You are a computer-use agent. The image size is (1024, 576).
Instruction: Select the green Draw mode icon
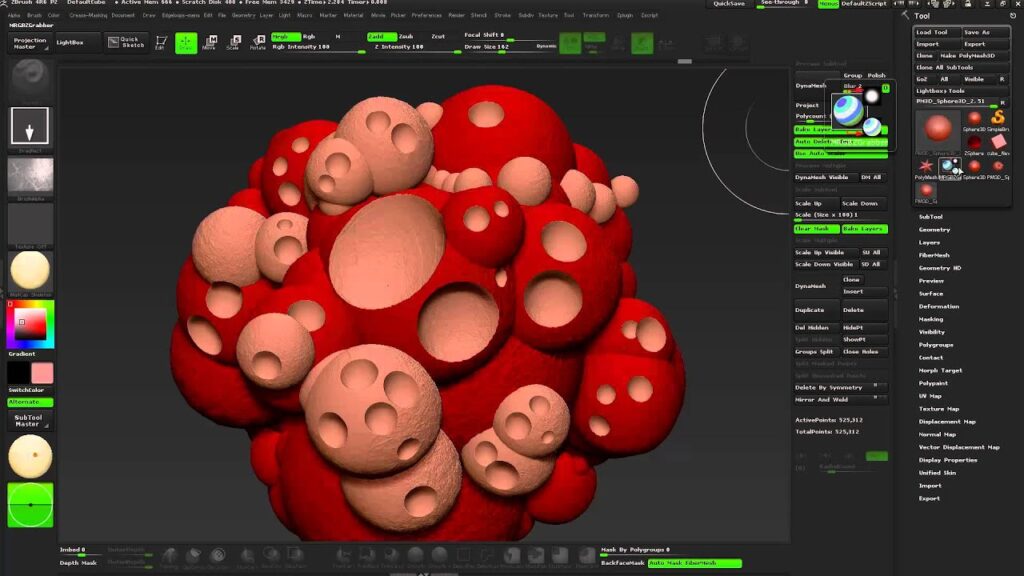186,43
